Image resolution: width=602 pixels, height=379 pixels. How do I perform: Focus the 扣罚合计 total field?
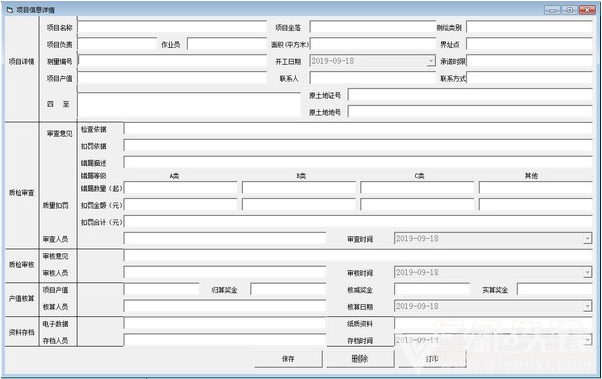(358, 222)
